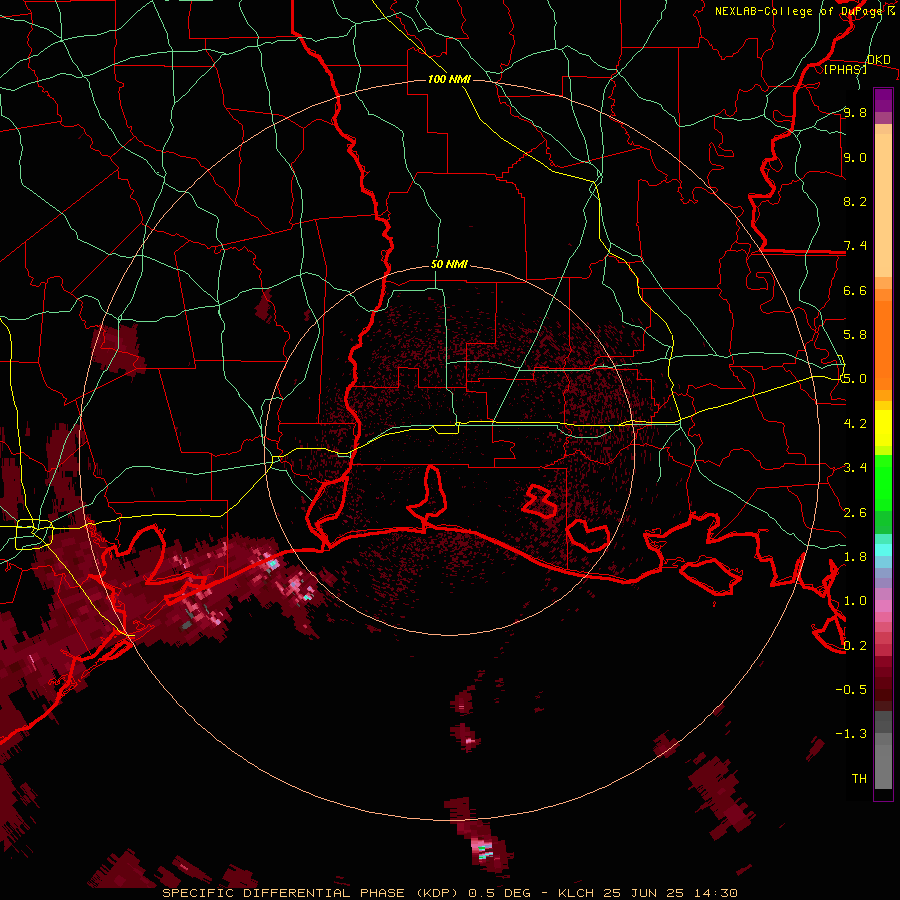Click the orange segment of the color bar

coord(883,344)
